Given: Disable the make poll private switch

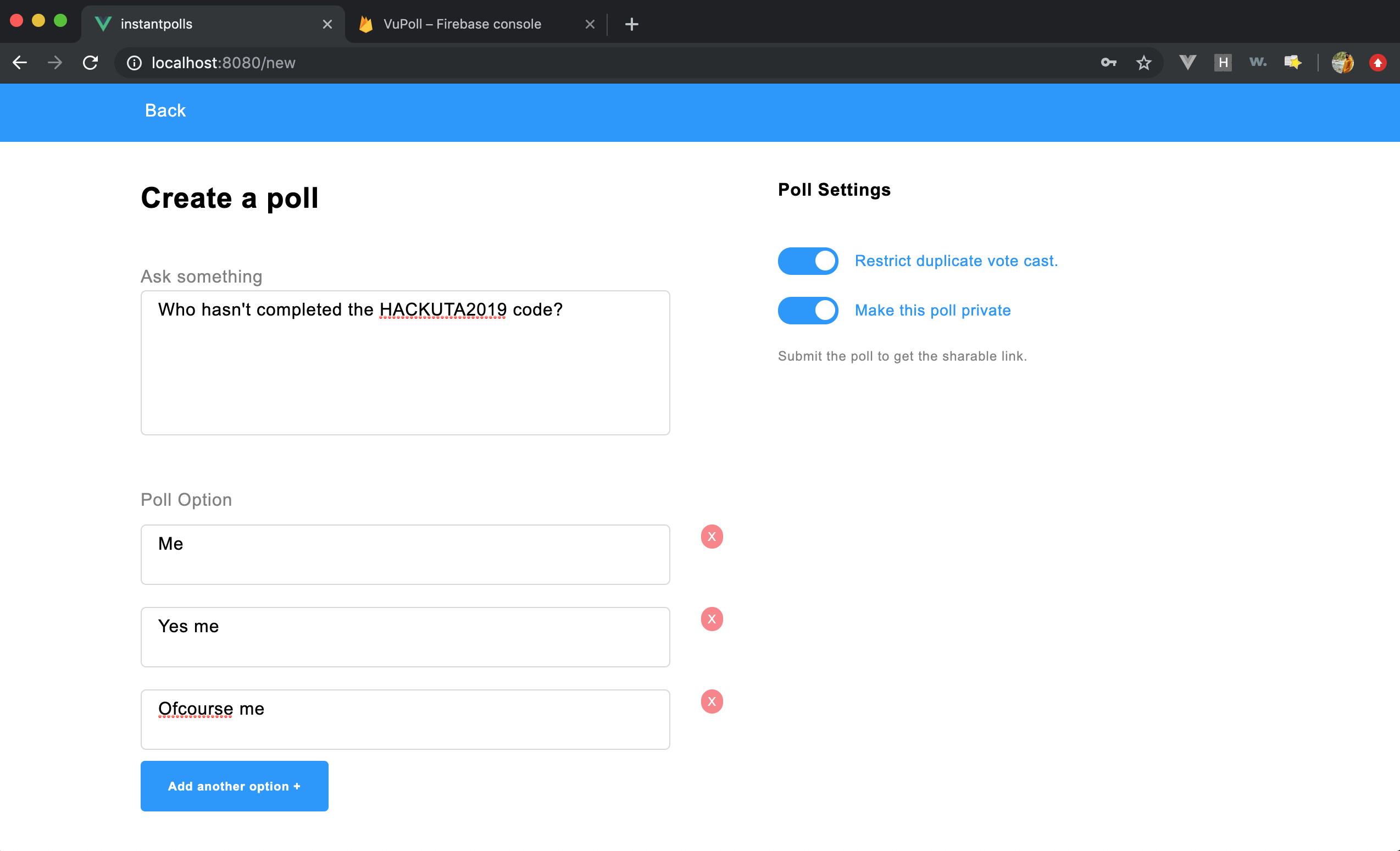Looking at the screenshot, I should [x=807, y=311].
